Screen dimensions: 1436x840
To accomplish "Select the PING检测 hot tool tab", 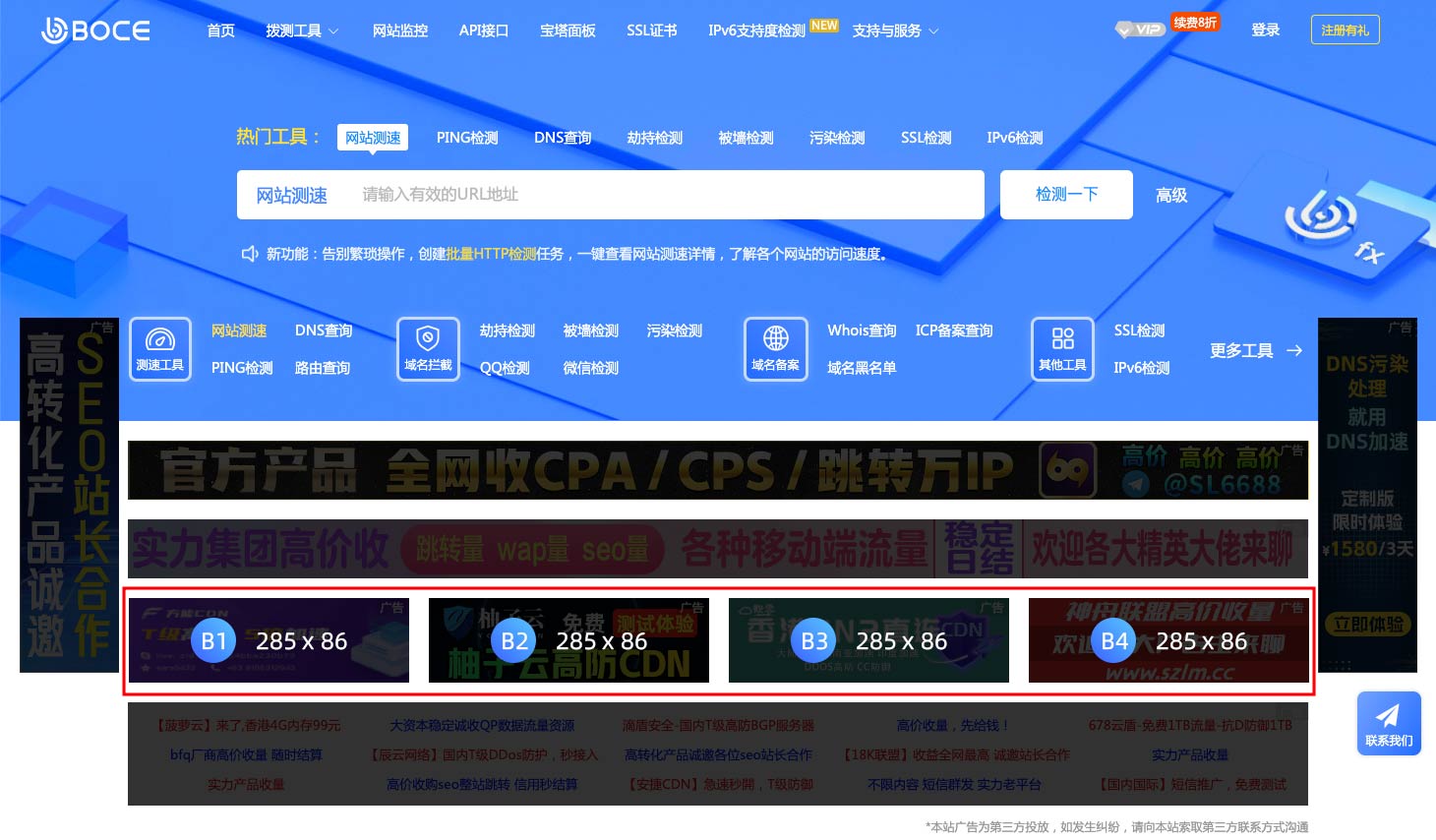I will click(467, 138).
